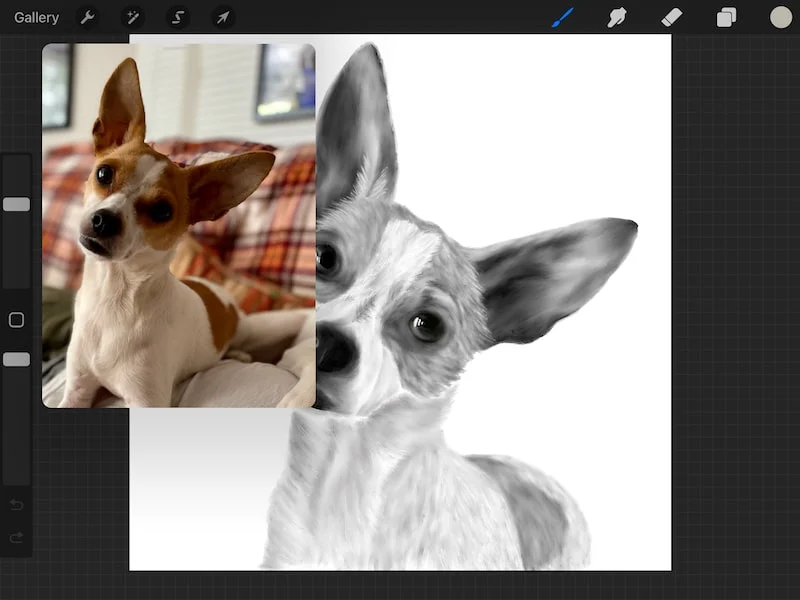Redo the last action
Image resolution: width=800 pixels, height=600 pixels.
pos(16,538)
